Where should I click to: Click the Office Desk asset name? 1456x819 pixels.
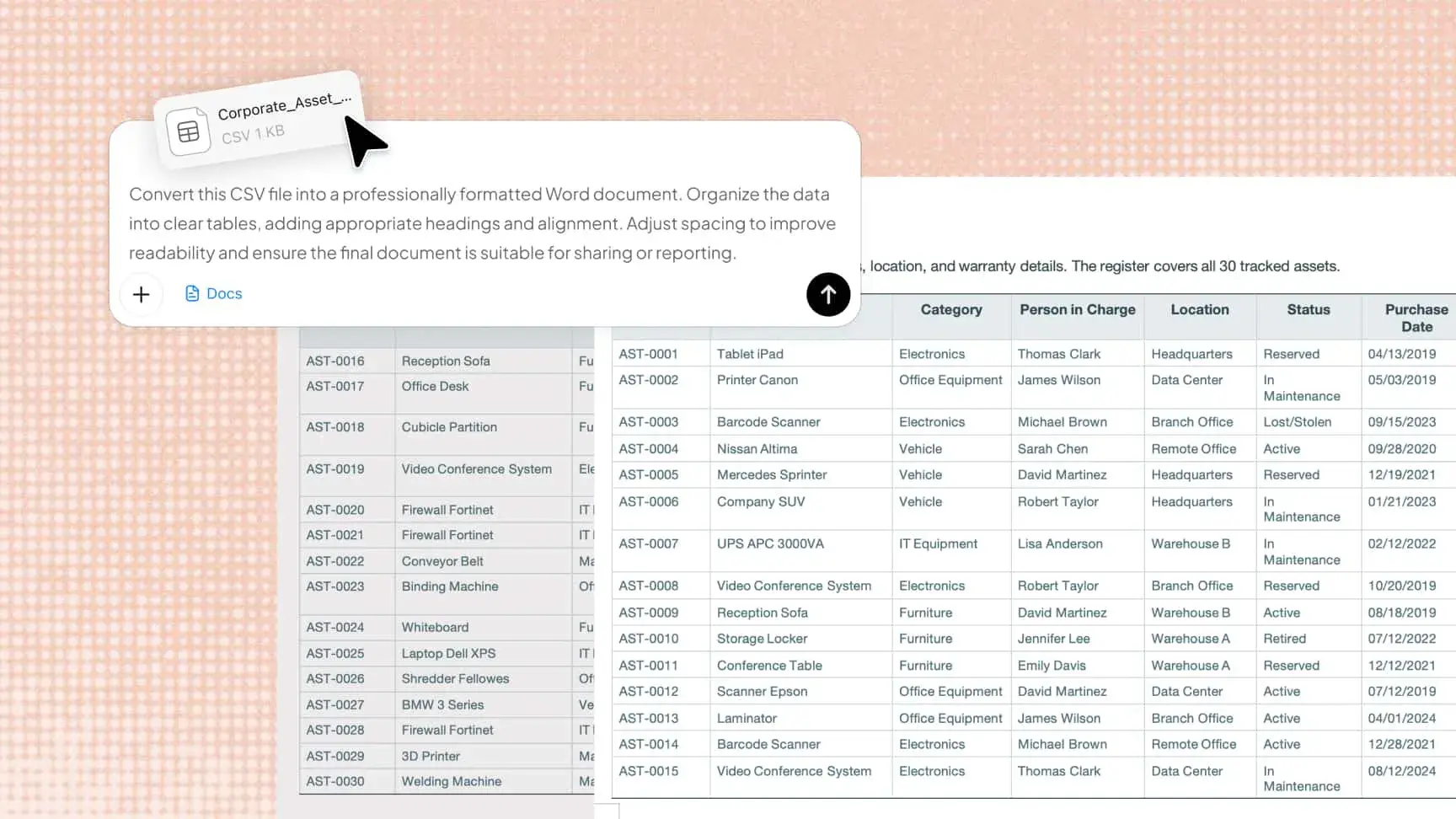(x=435, y=387)
